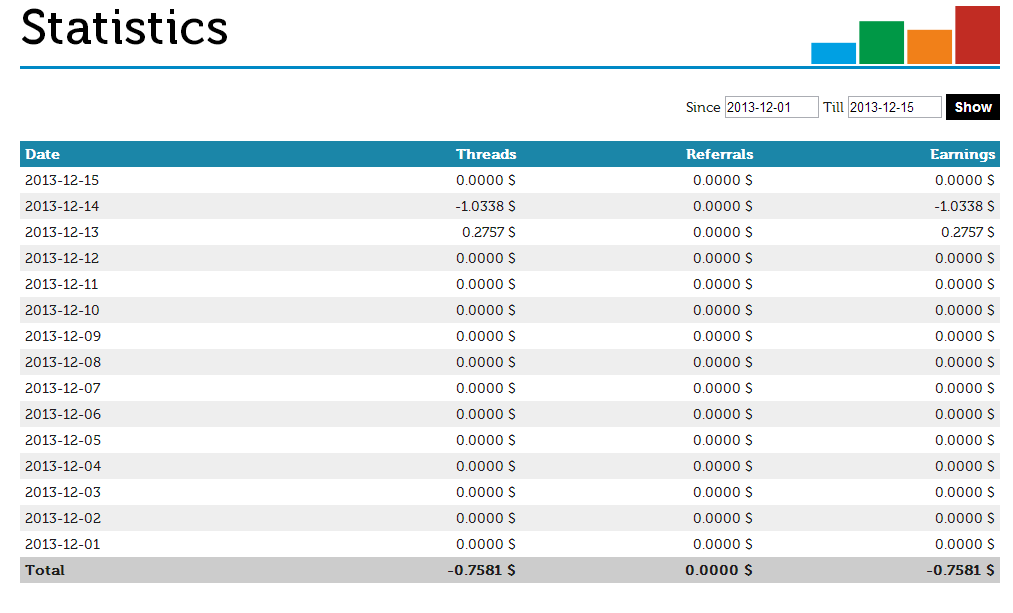Select the 2013-12-10 date cell
Viewport: 1013px width, 613px height.
62,310
